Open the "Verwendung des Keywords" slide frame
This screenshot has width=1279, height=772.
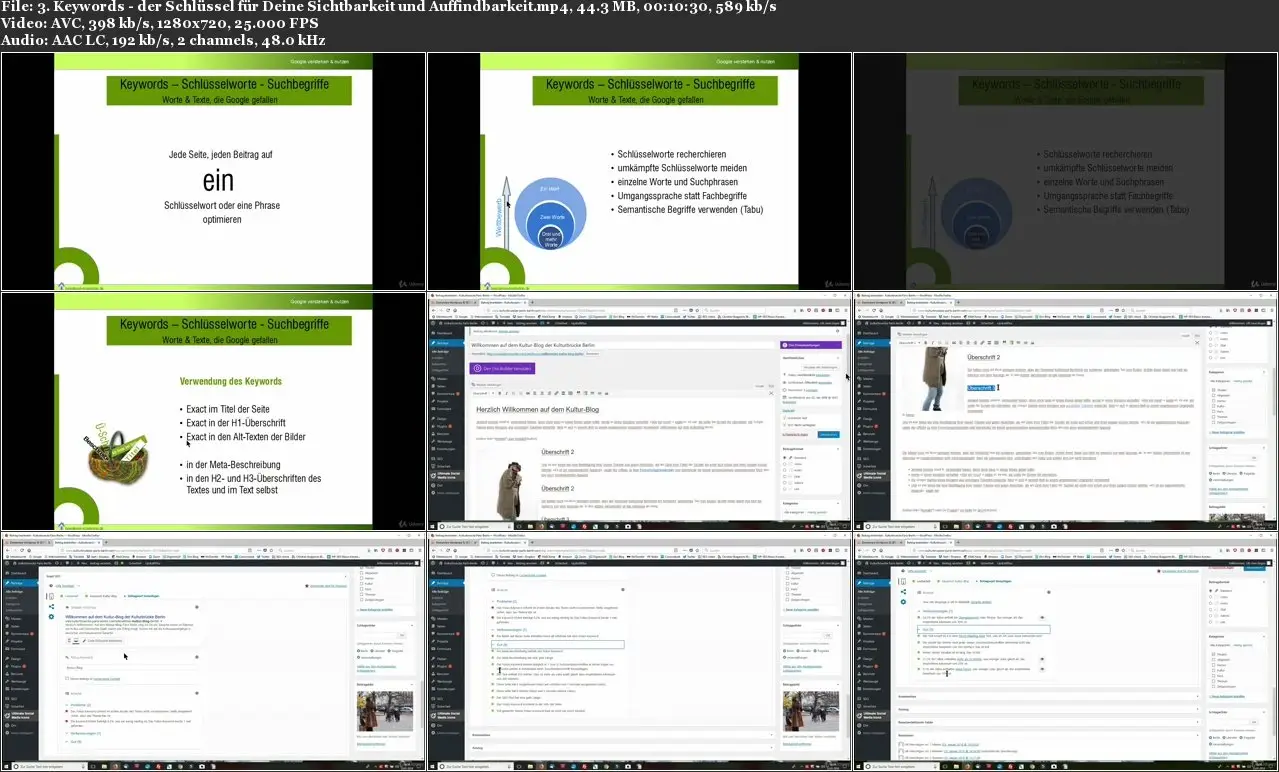213,410
